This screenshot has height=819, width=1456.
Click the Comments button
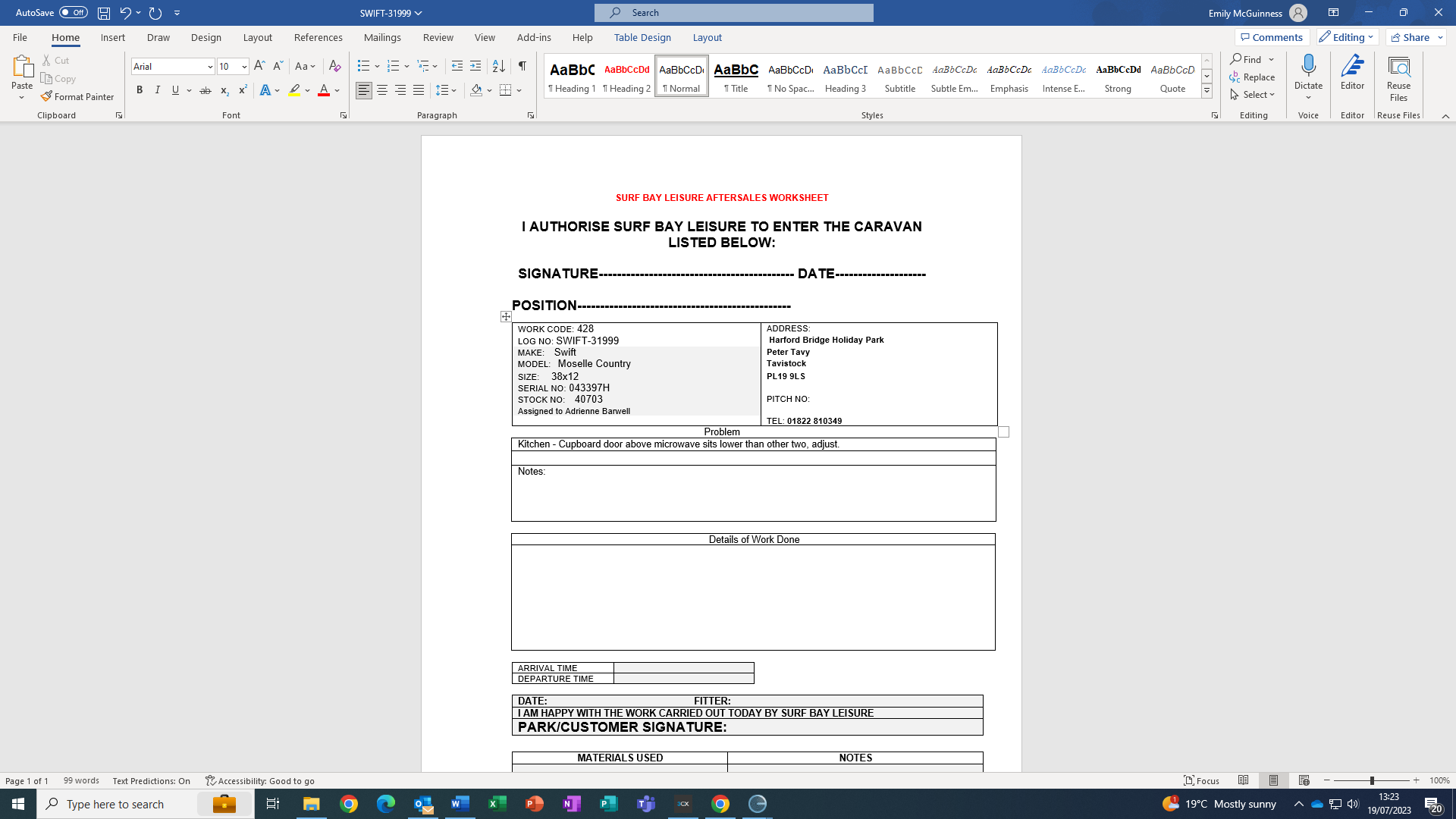1272,37
